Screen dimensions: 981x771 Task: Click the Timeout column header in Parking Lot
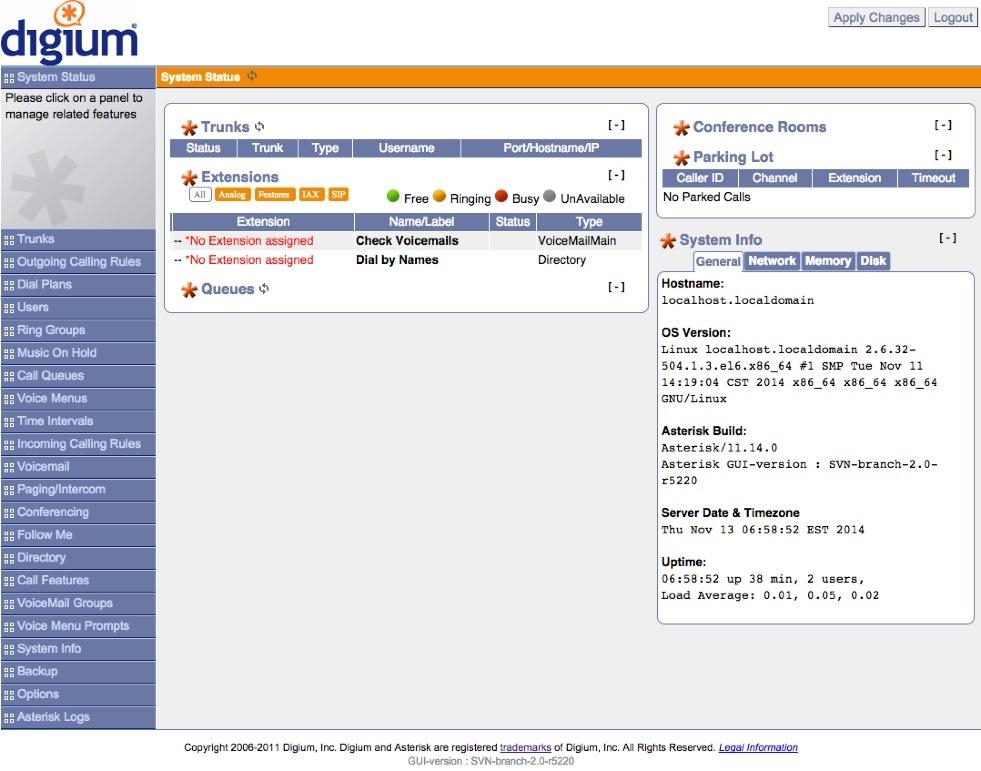933,178
